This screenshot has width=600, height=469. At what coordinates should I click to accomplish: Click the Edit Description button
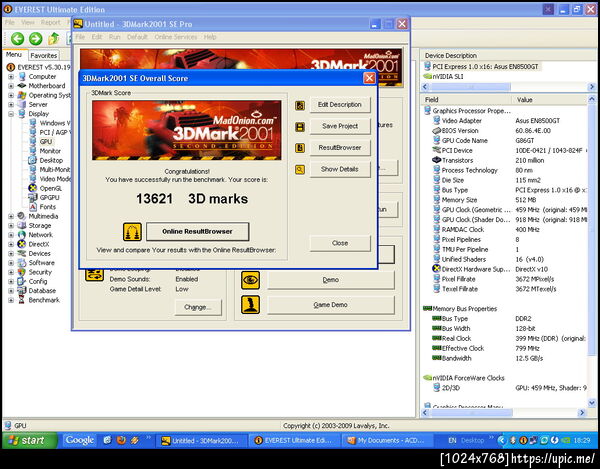340,104
